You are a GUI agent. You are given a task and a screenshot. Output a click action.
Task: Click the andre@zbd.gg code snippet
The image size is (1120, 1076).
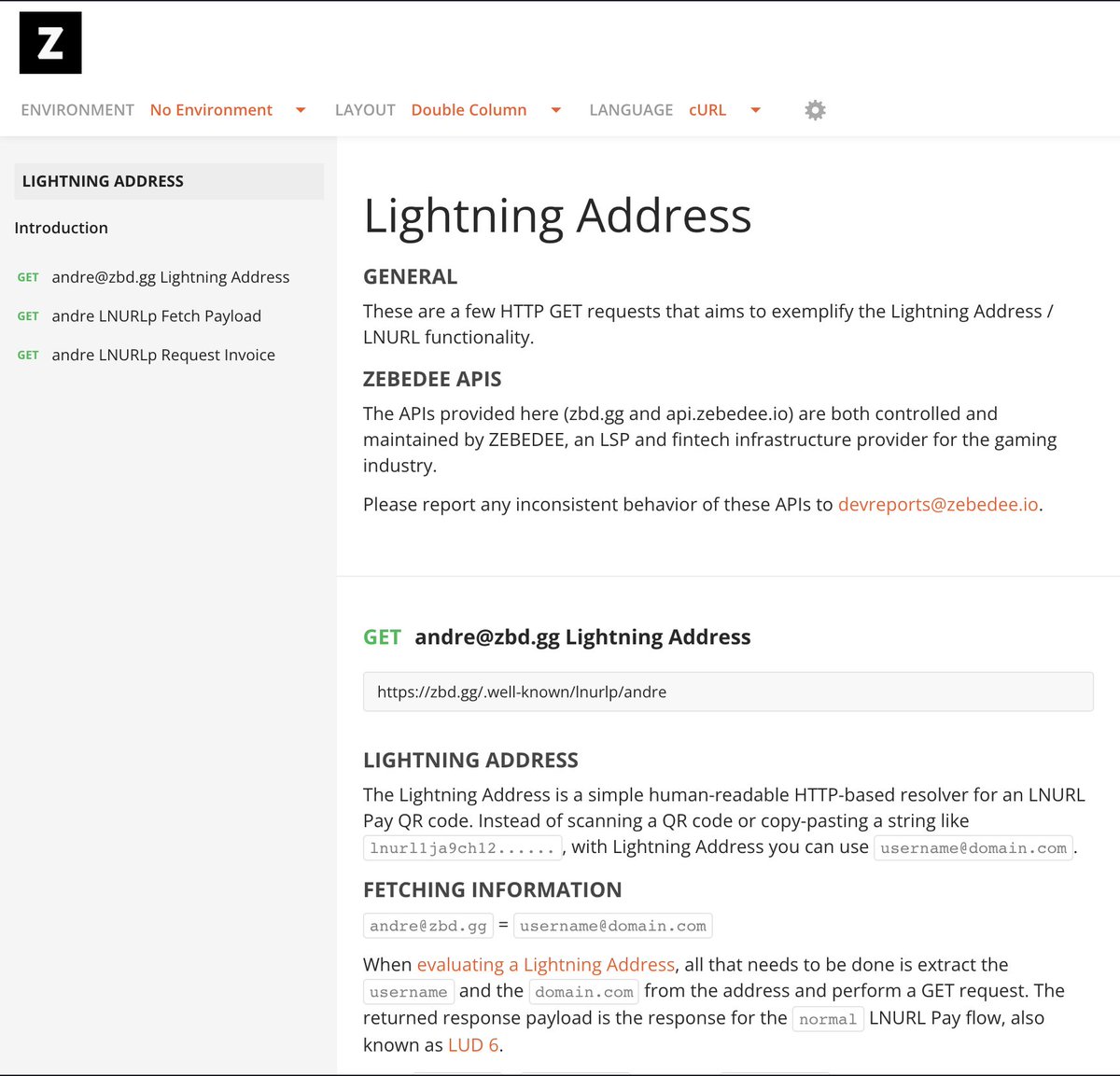click(428, 926)
